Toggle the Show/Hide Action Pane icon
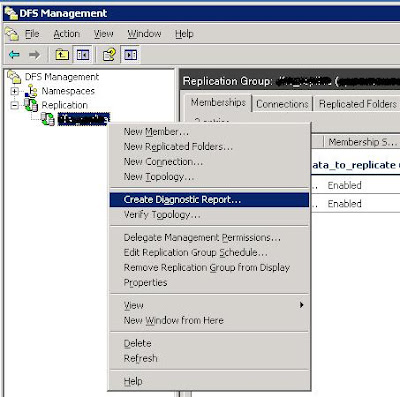This screenshot has height=397, width=400. tap(130, 54)
